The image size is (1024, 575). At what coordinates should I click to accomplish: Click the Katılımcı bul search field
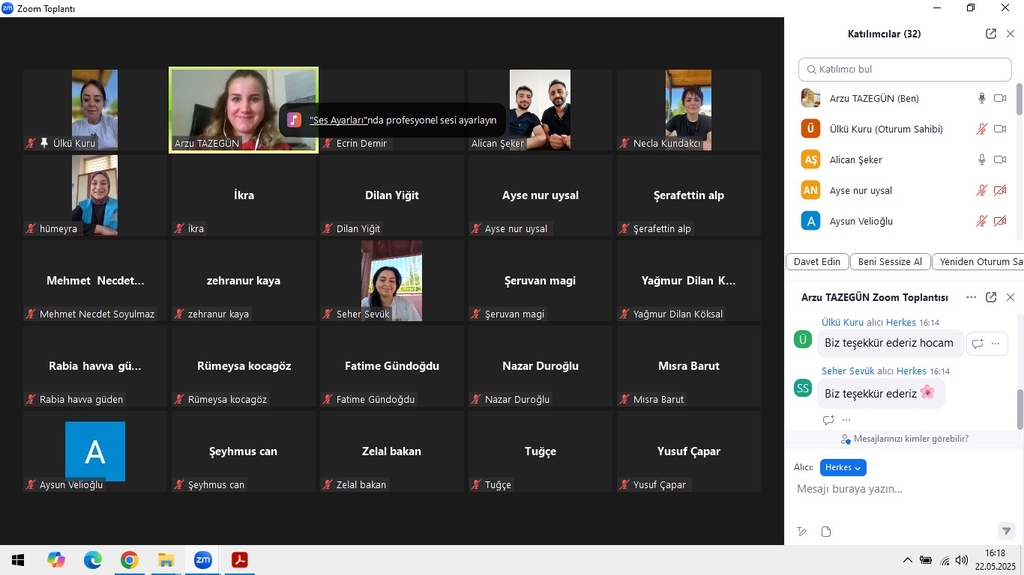(x=905, y=69)
